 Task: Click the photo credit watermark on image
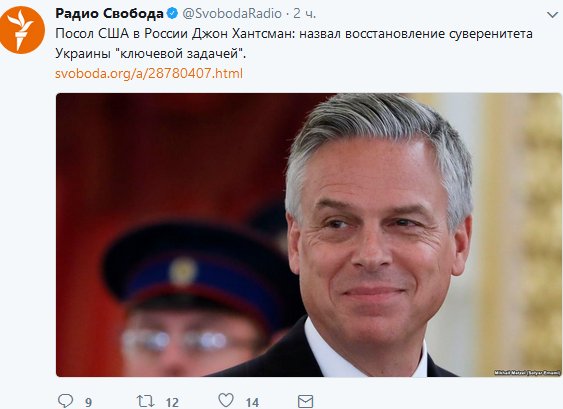(x=527, y=373)
